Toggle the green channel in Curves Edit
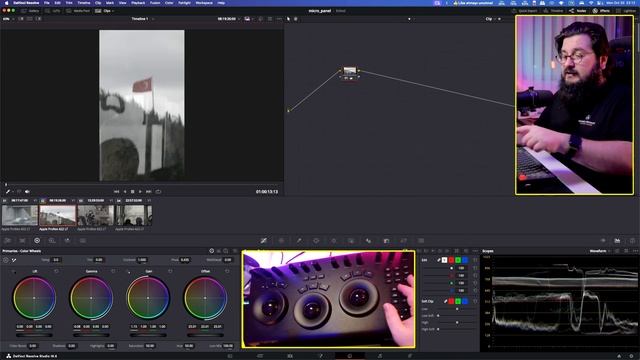Image resolution: width=640 pixels, height=360 pixels. [458, 260]
